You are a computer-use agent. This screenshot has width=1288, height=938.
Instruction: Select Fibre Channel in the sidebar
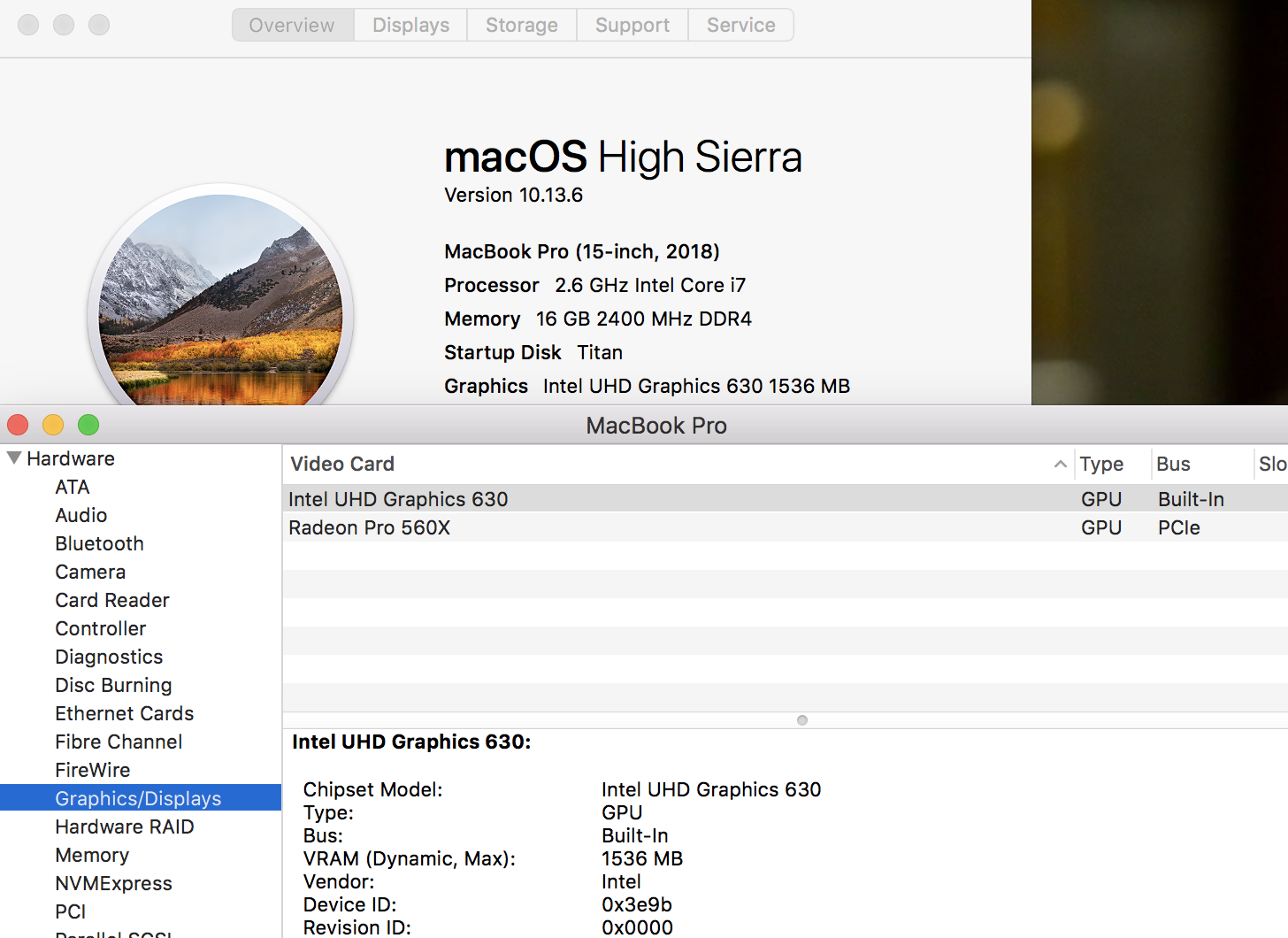pos(119,742)
